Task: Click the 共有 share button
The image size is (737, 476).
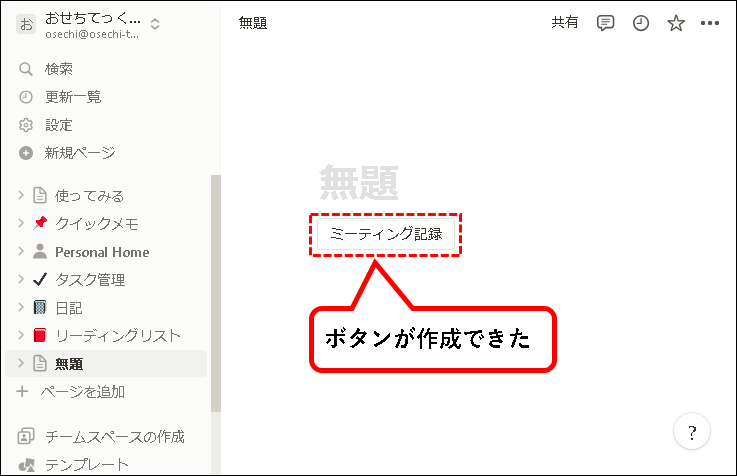Action: point(565,22)
